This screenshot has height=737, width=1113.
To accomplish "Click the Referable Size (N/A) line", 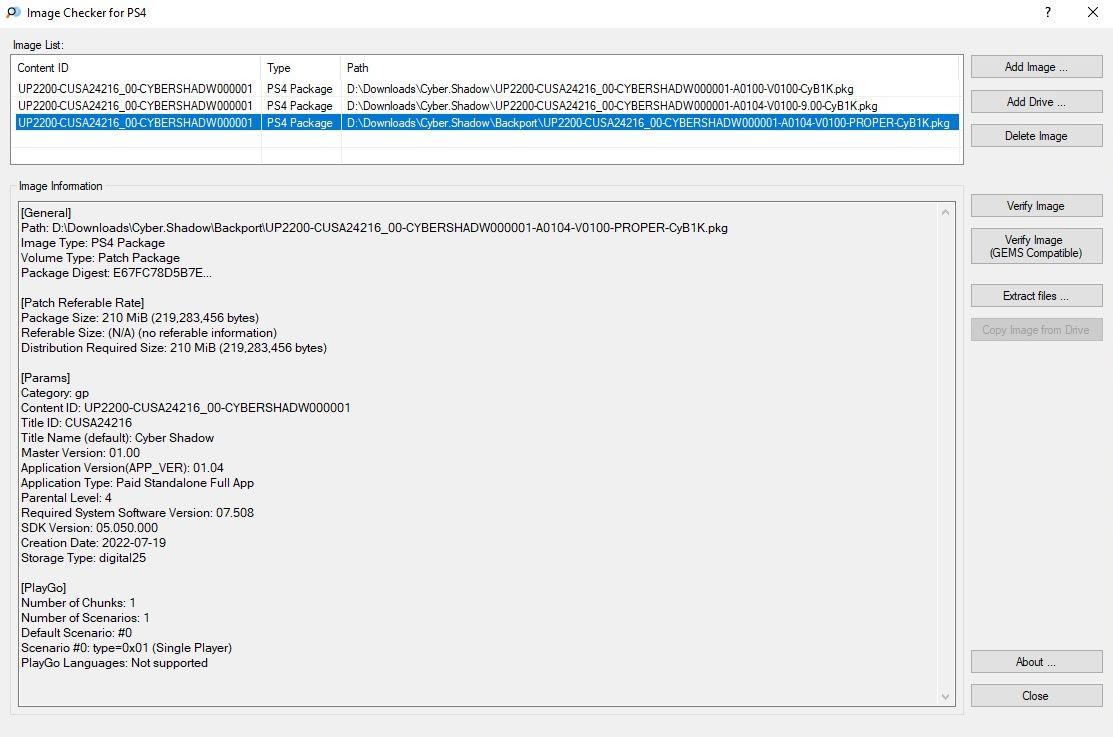I will tap(149, 333).
